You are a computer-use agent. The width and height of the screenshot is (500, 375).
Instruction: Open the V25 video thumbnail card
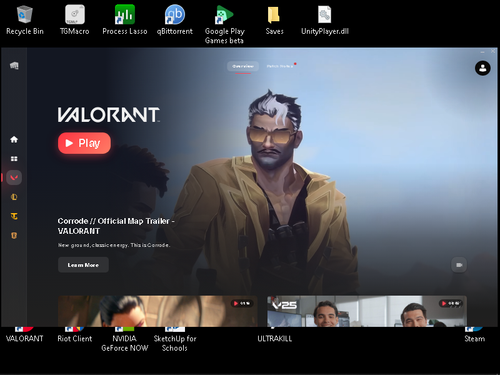[367, 311]
